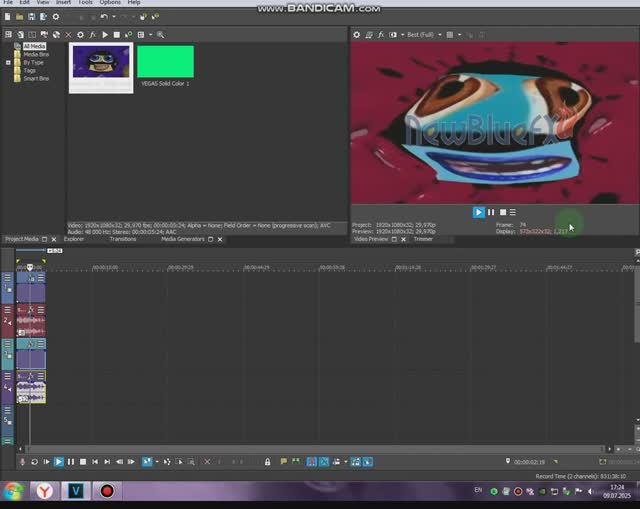
Task: Save the project with floppy icon
Action: [x=31, y=17]
